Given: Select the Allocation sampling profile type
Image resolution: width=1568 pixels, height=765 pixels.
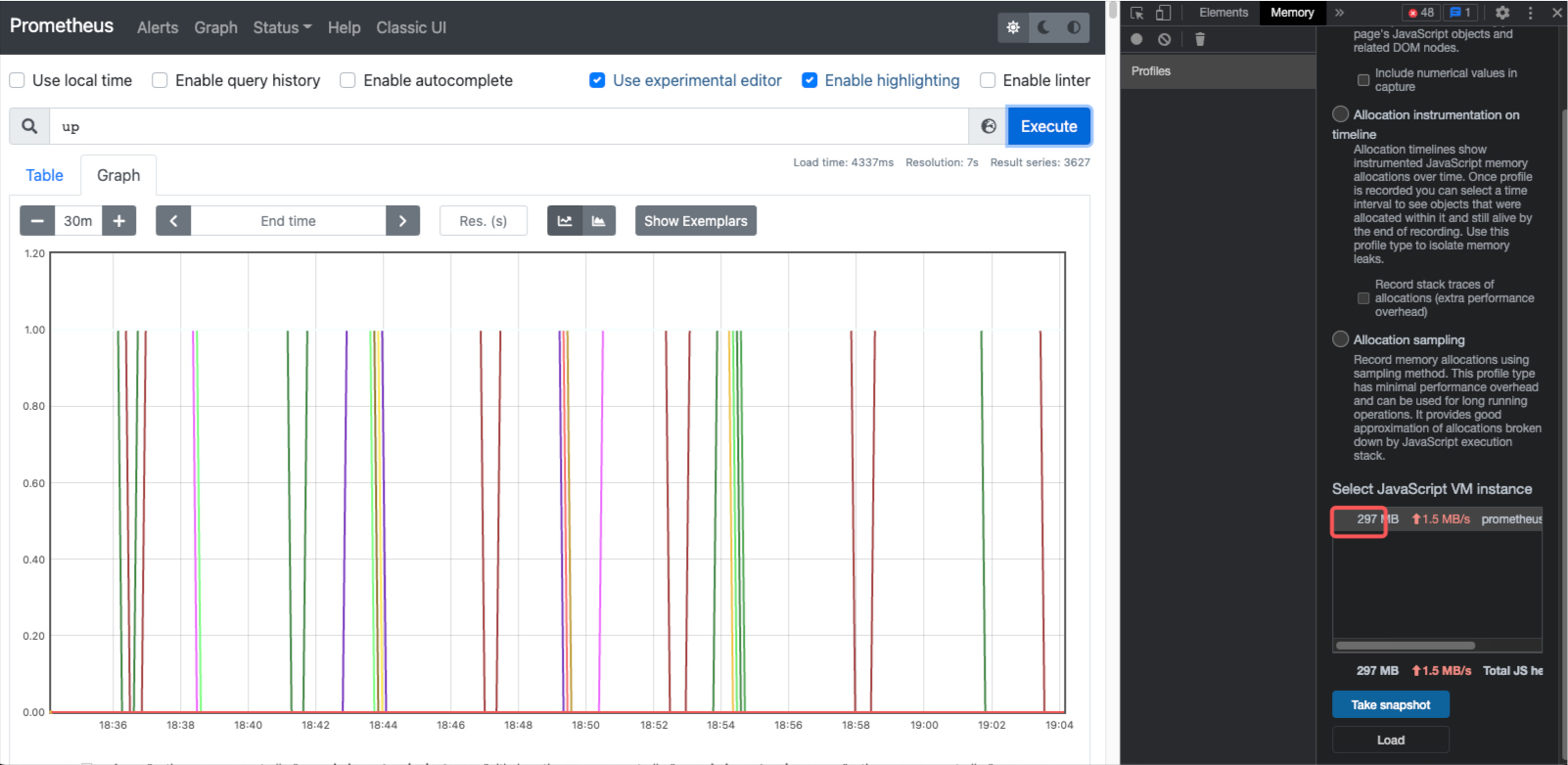Looking at the screenshot, I should (x=1341, y=339).
